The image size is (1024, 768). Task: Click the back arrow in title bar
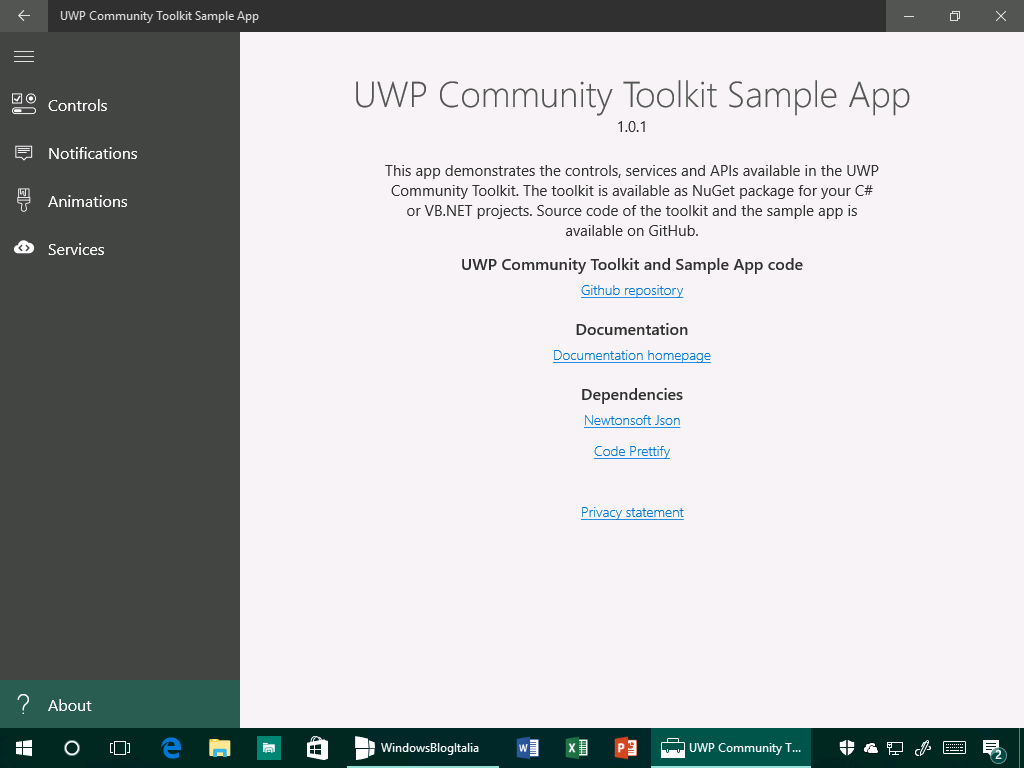24,16
